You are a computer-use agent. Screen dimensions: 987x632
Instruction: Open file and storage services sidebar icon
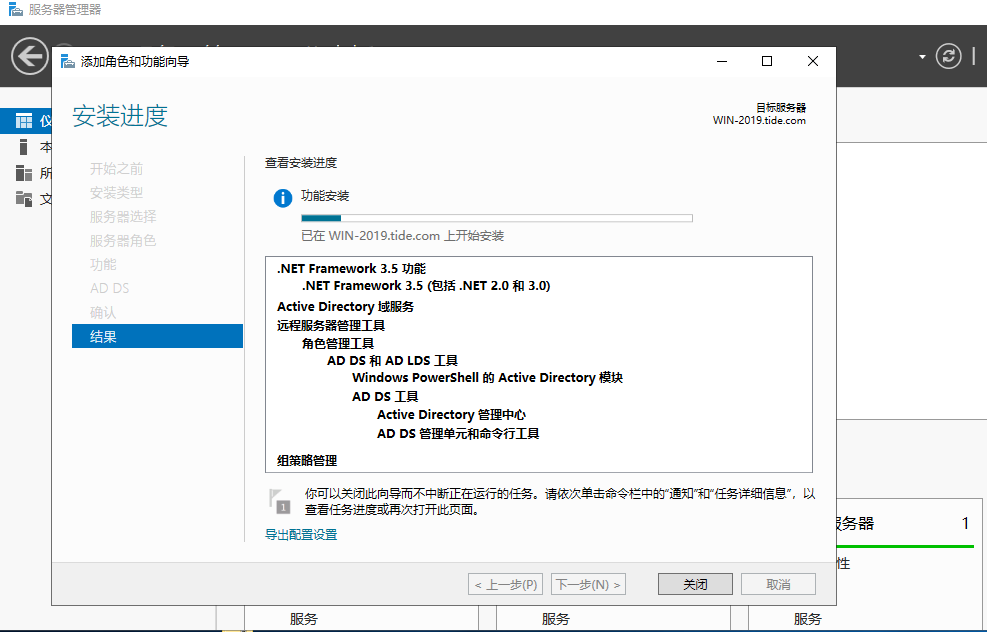click(x=24, y=199)
